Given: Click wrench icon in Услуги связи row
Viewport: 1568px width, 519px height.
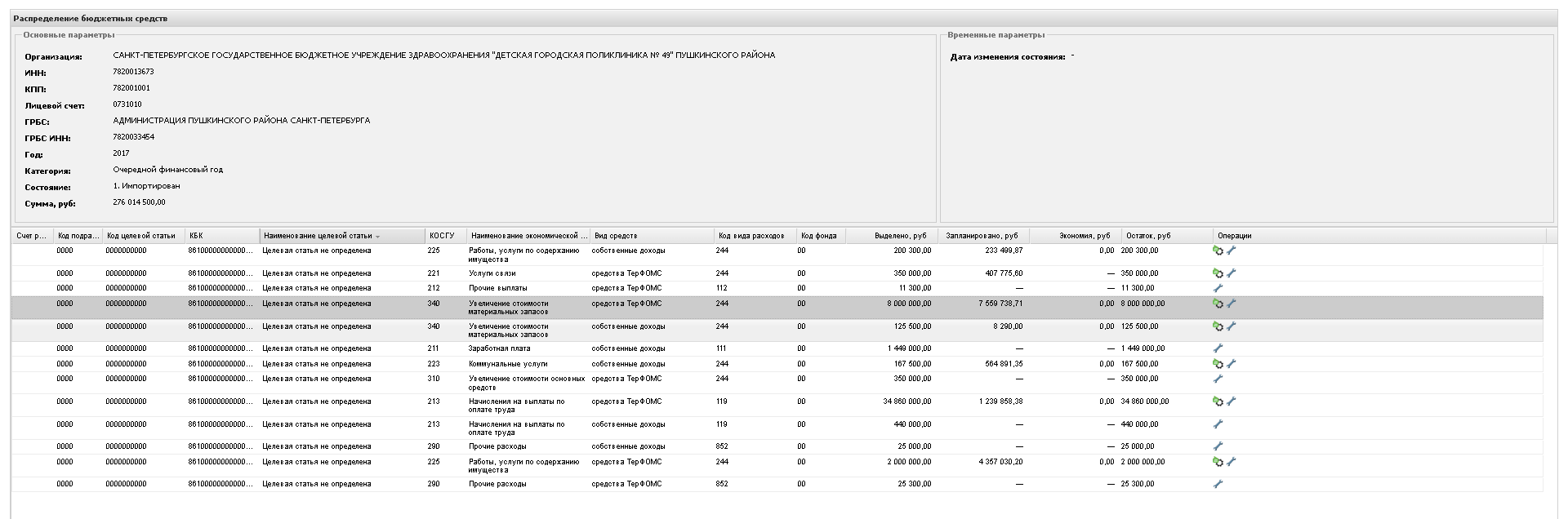Looking at the screenshot, I should [x=1232, y=273].
